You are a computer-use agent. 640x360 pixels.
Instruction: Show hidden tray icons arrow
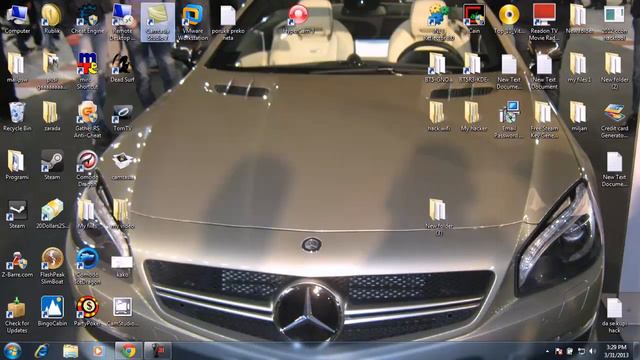coord(547,351)
